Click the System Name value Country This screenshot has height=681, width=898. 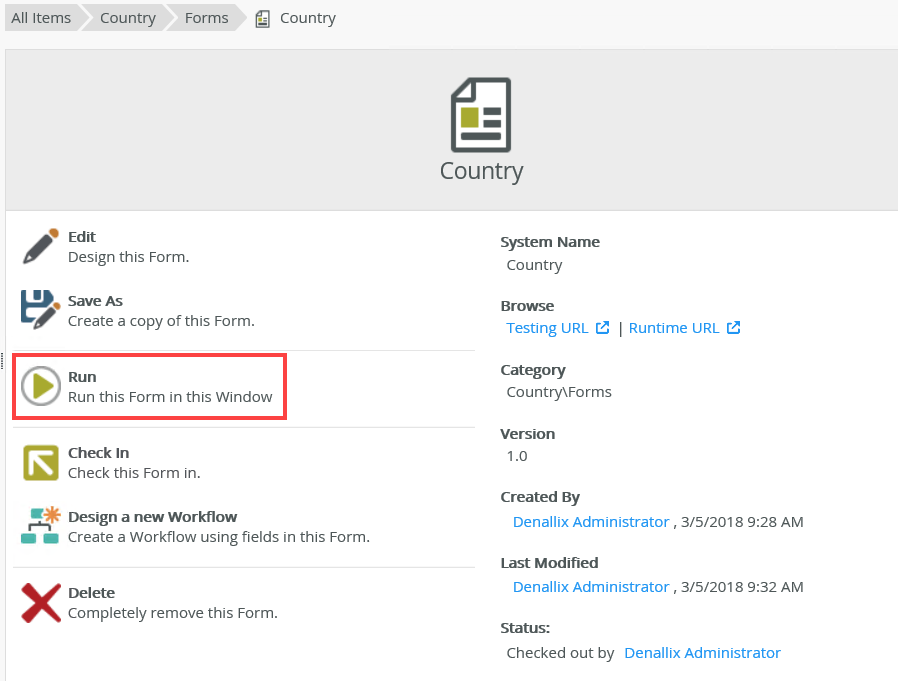point(534,265)
